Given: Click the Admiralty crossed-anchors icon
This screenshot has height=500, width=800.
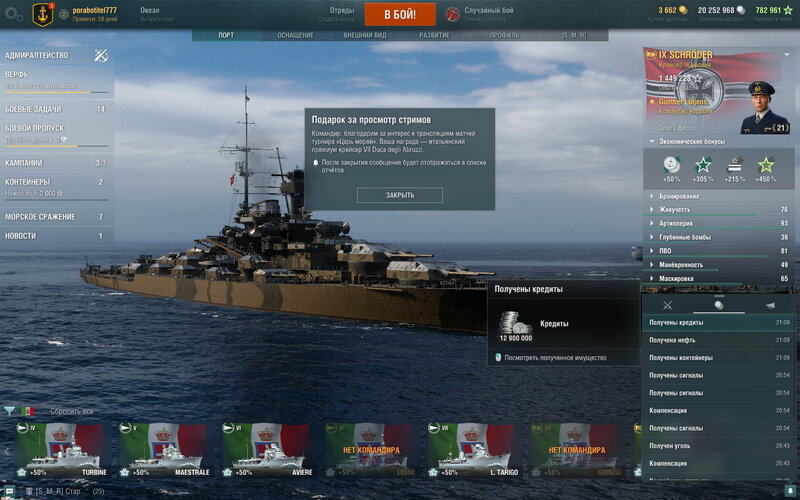Looking at the screenshot, I should pos(100,56).
